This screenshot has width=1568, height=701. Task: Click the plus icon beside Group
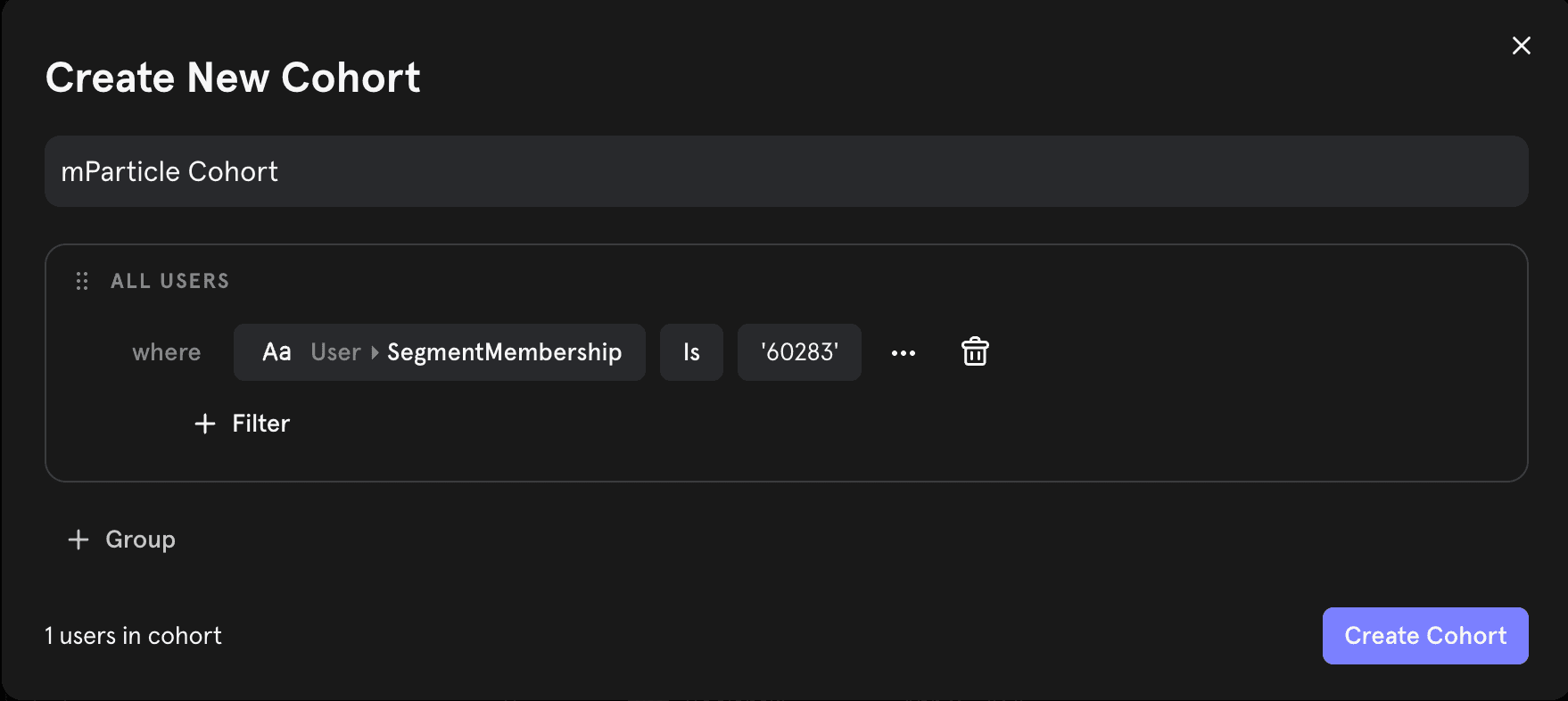(x=78, y=539)
